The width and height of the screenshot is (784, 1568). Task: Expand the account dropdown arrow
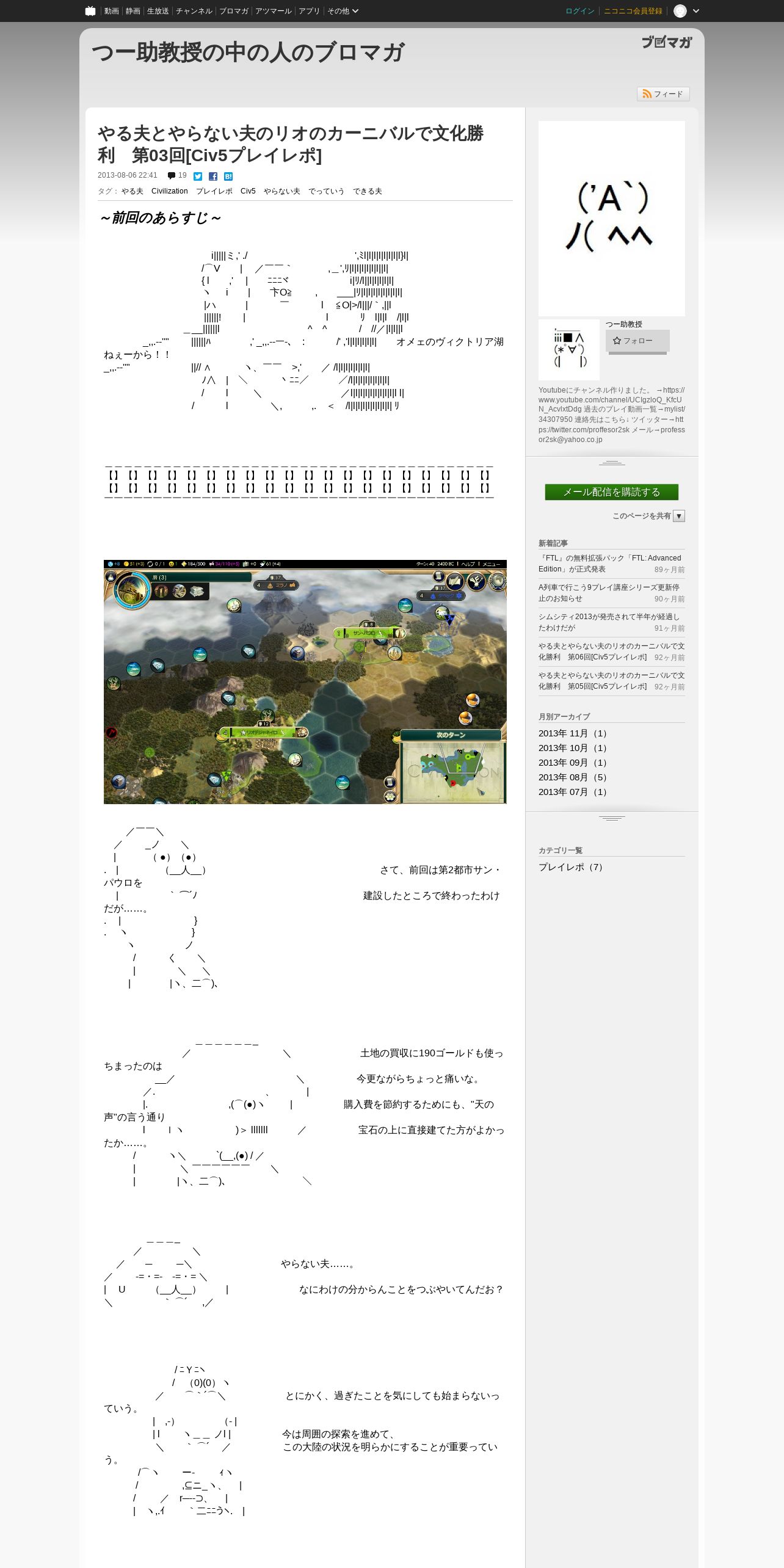coord(695,11)
